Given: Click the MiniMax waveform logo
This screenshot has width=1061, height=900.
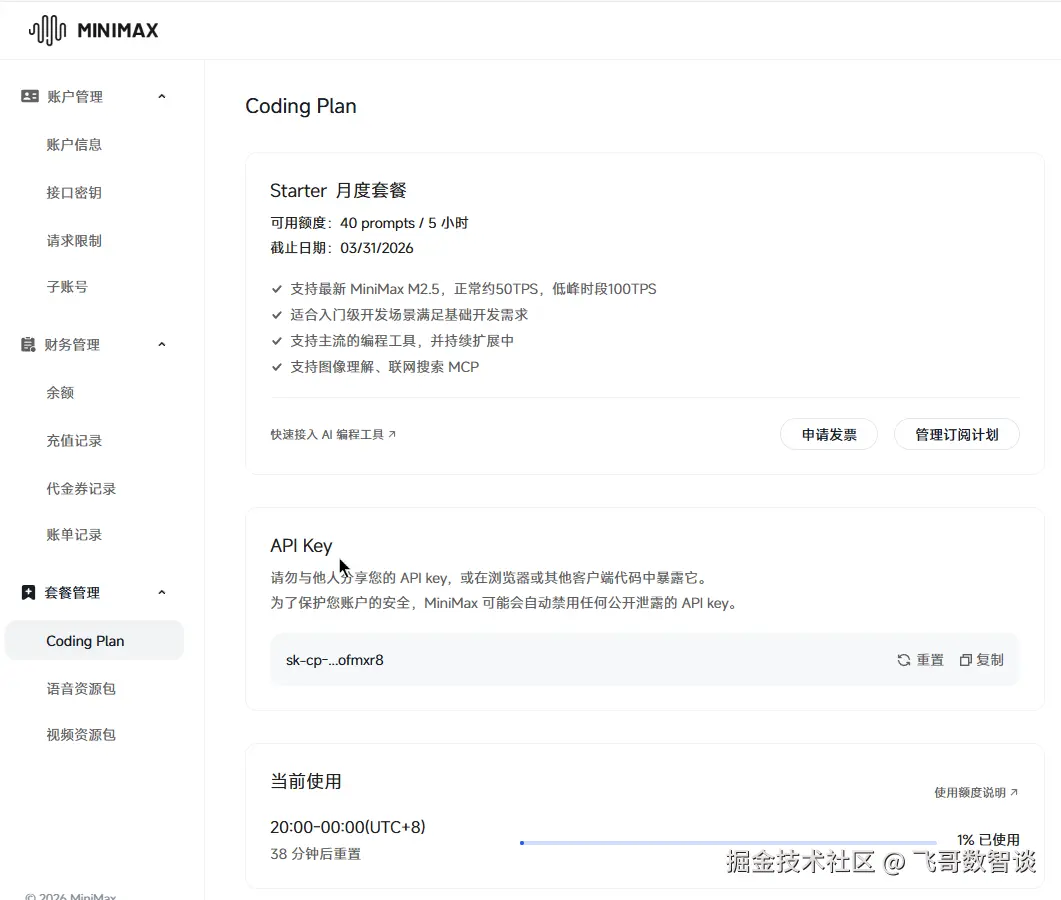Looking at the screenshot, I should pyautogui.click(x=47, y=30).
